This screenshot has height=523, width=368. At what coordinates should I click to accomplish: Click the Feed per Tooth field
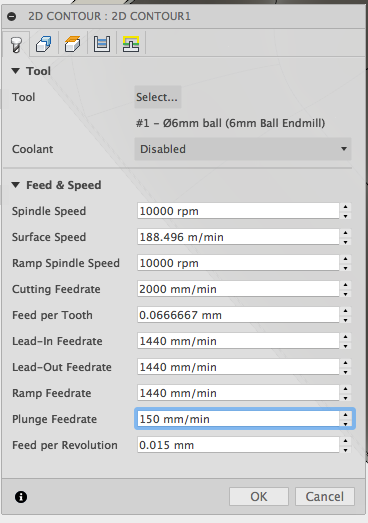tap(238, 315)
